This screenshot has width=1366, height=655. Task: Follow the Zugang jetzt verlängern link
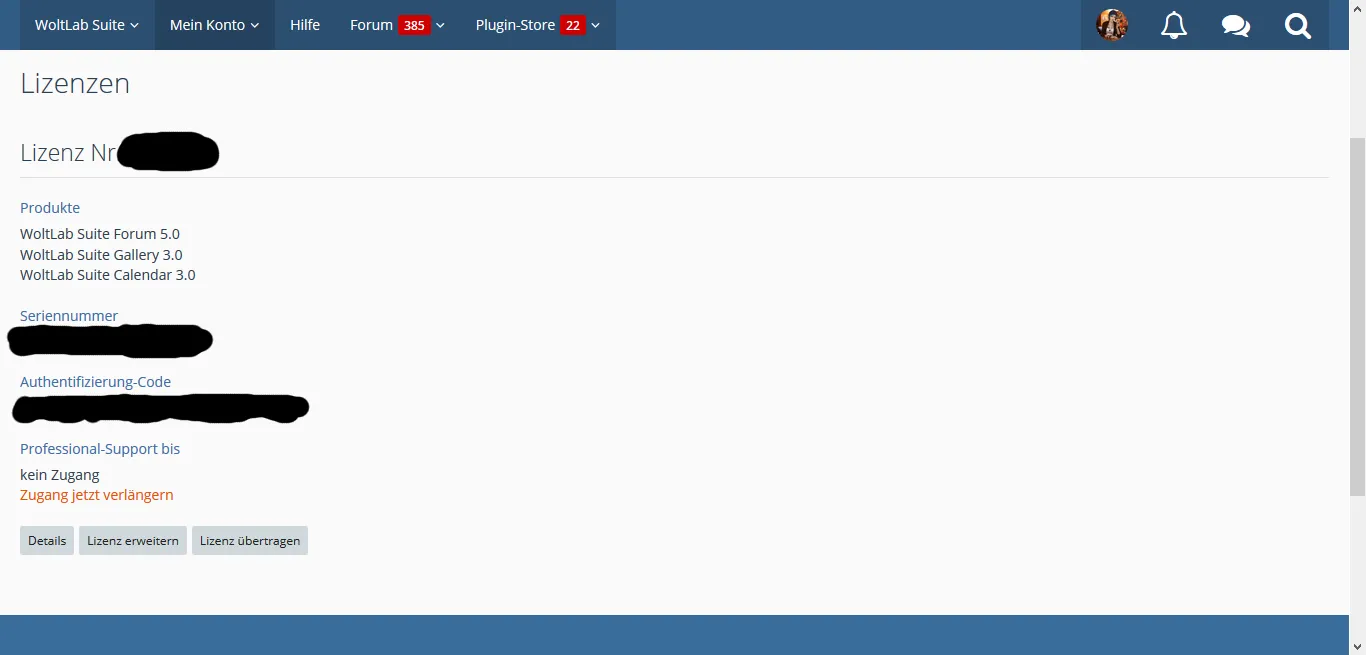click(x=97, y=495)
